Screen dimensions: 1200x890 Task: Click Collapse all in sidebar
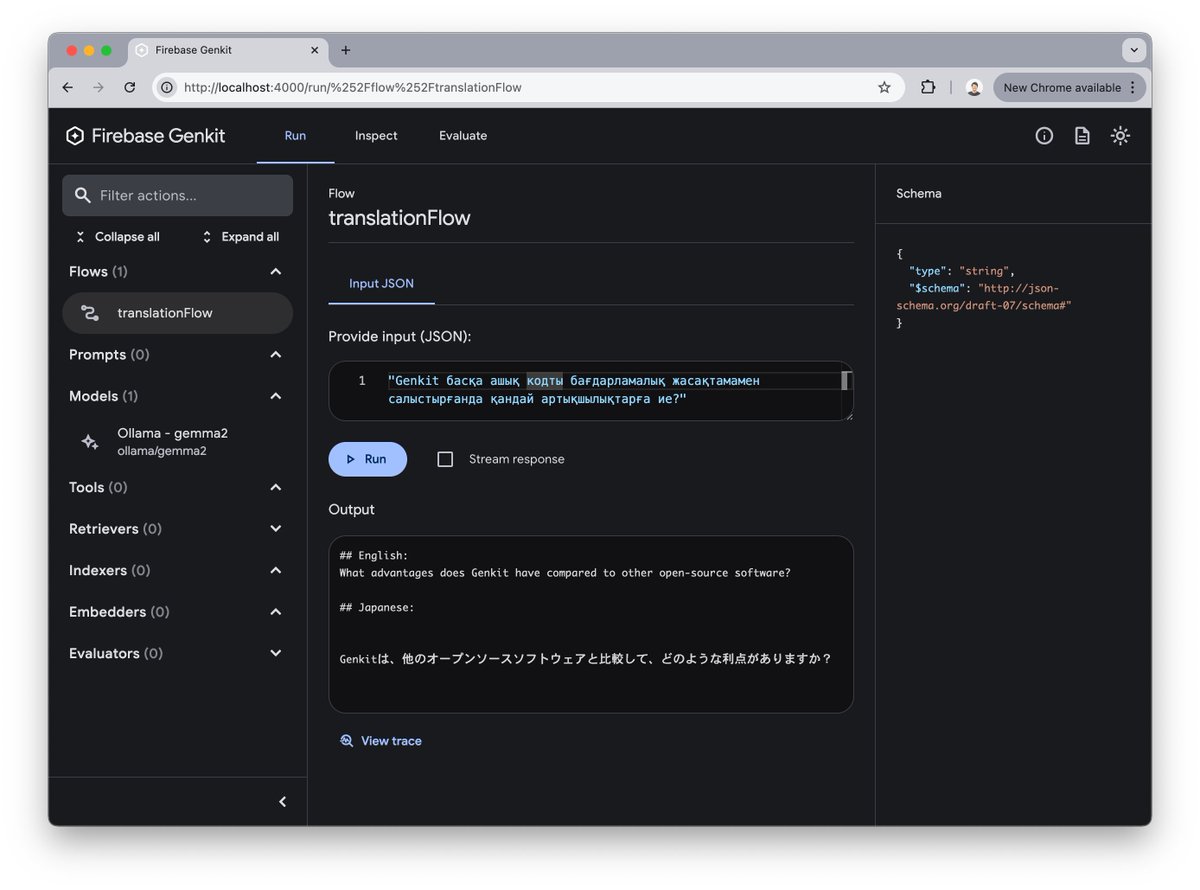coord(117,237)
